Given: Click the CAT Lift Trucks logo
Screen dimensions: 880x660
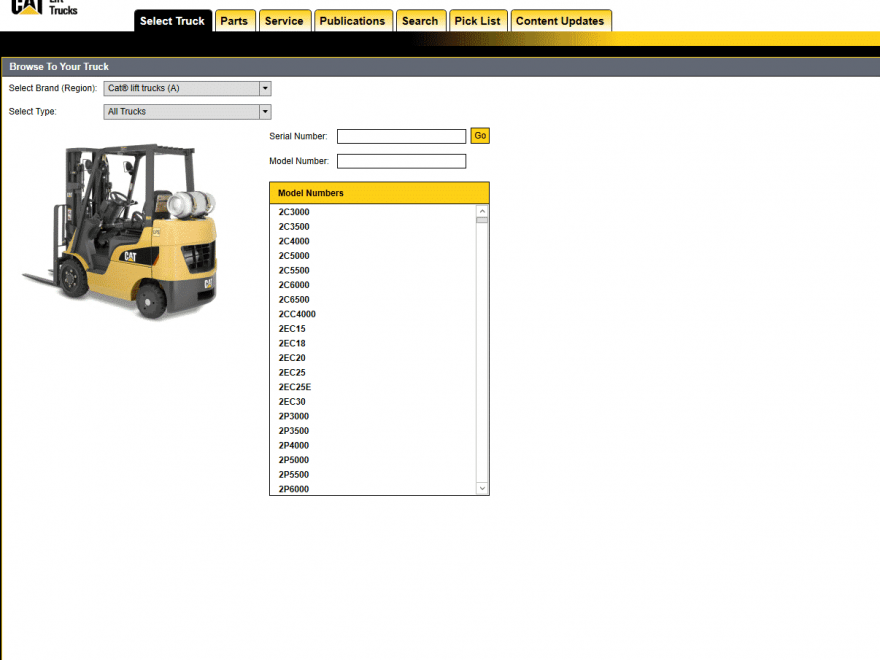Looking at the screenshot, I should click(44, 7).
